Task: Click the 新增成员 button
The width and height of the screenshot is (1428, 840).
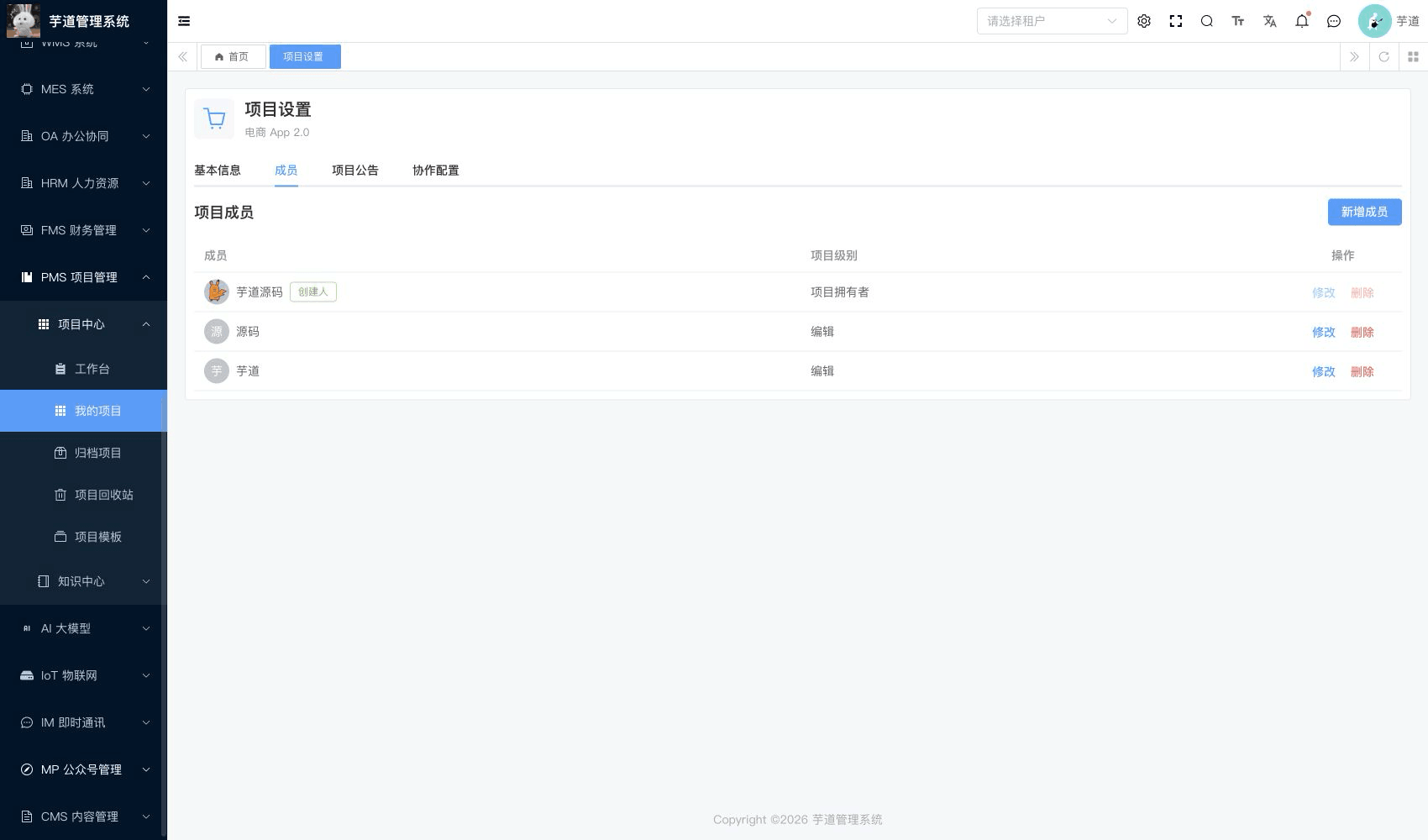Action: 1364,212
